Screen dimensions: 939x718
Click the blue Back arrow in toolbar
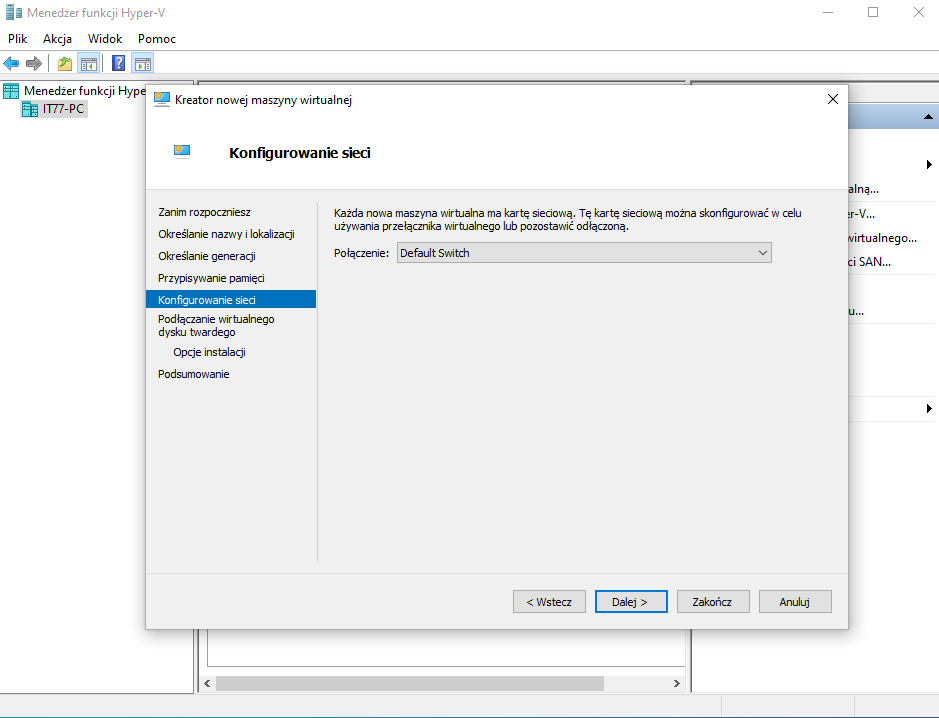point(12,64)
